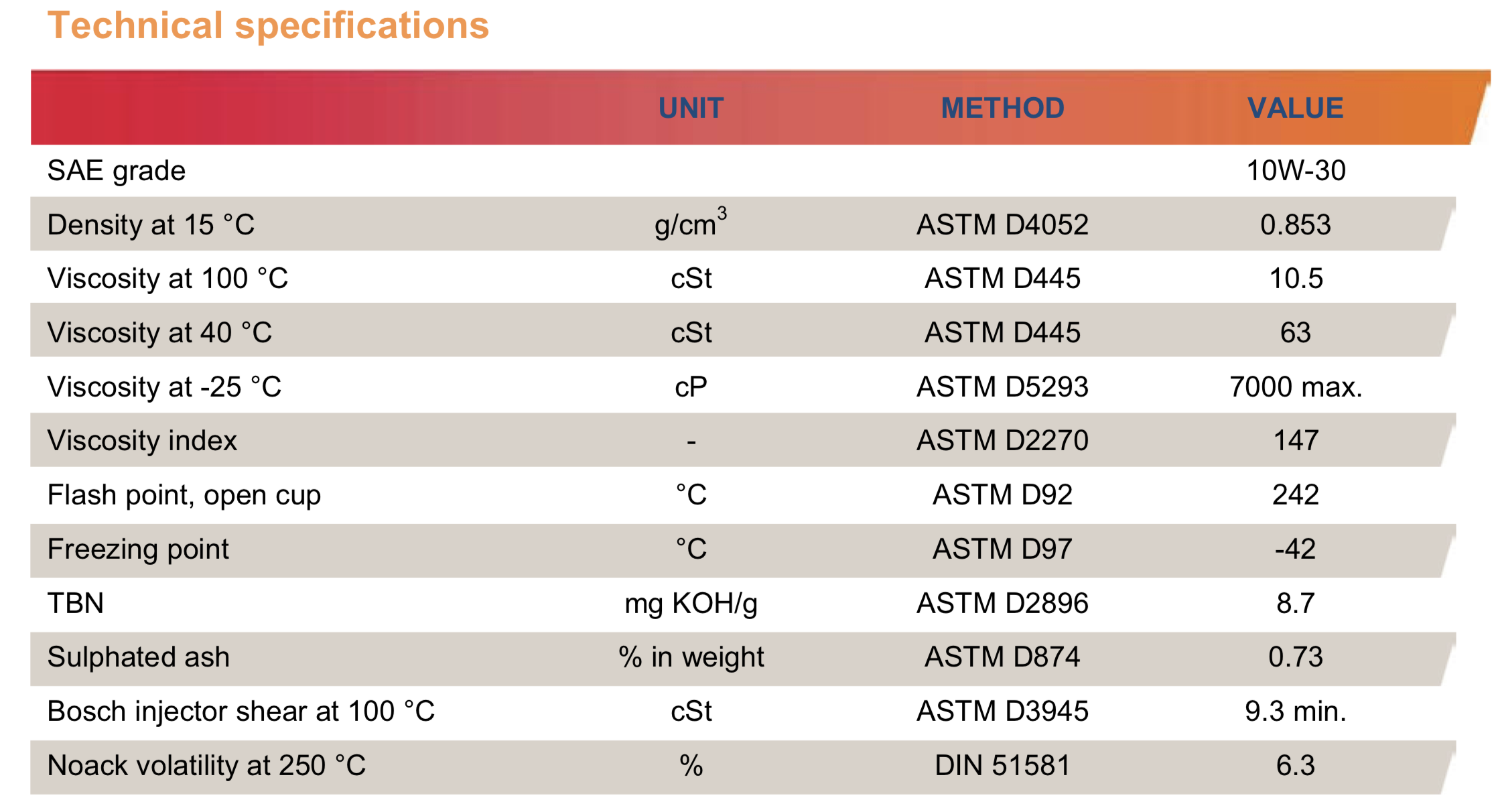Image resolution: width=1498 pixels, height=812 pixels.
Task: Select the VALUE column header
Action: 1295,108
